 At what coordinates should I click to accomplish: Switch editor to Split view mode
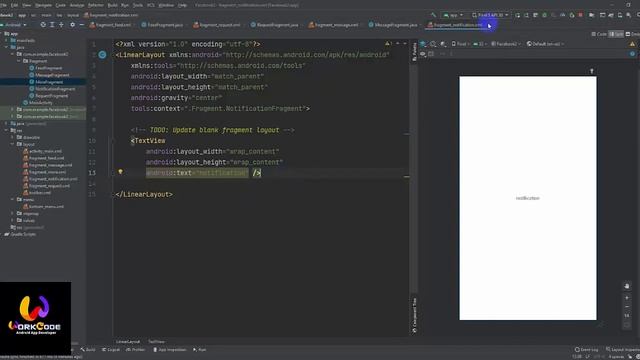pyautogui.click(x=616, y=34)
